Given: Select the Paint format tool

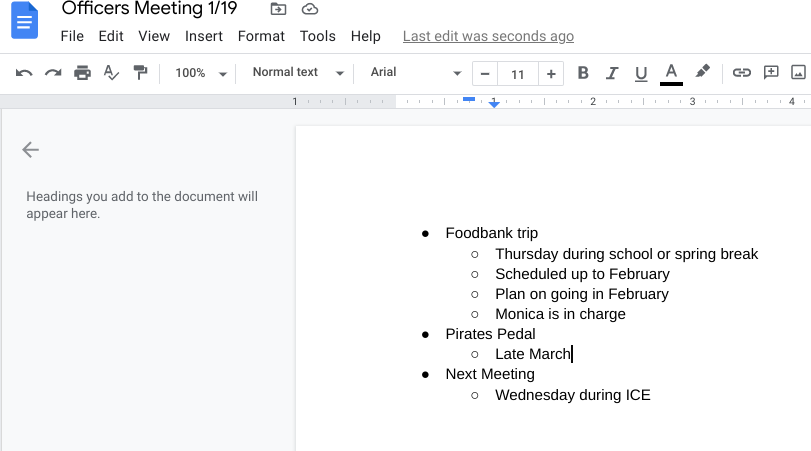Looking at the screenshot, I should (x=140, y=73).
